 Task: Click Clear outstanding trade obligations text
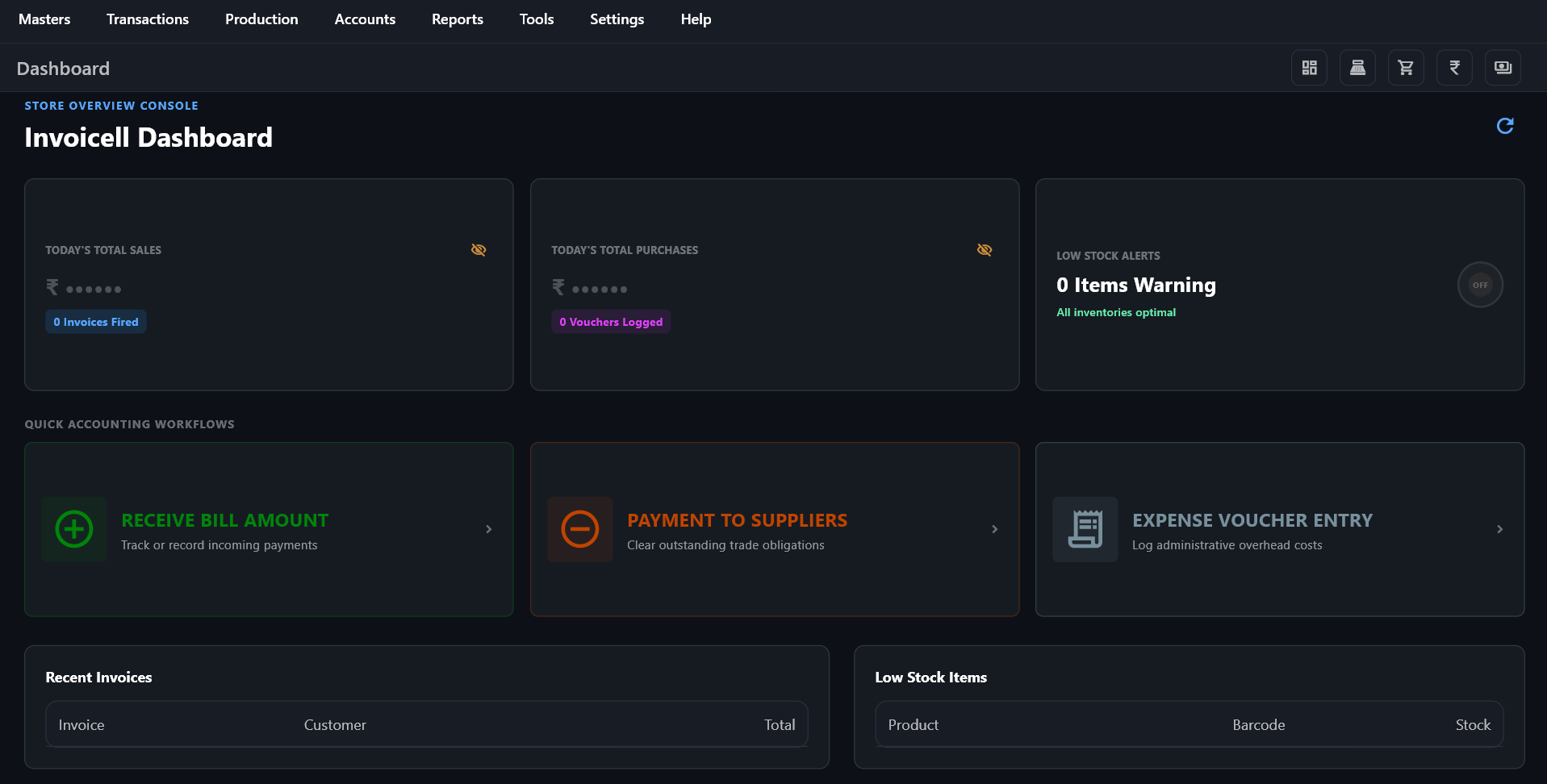point(725,545)
